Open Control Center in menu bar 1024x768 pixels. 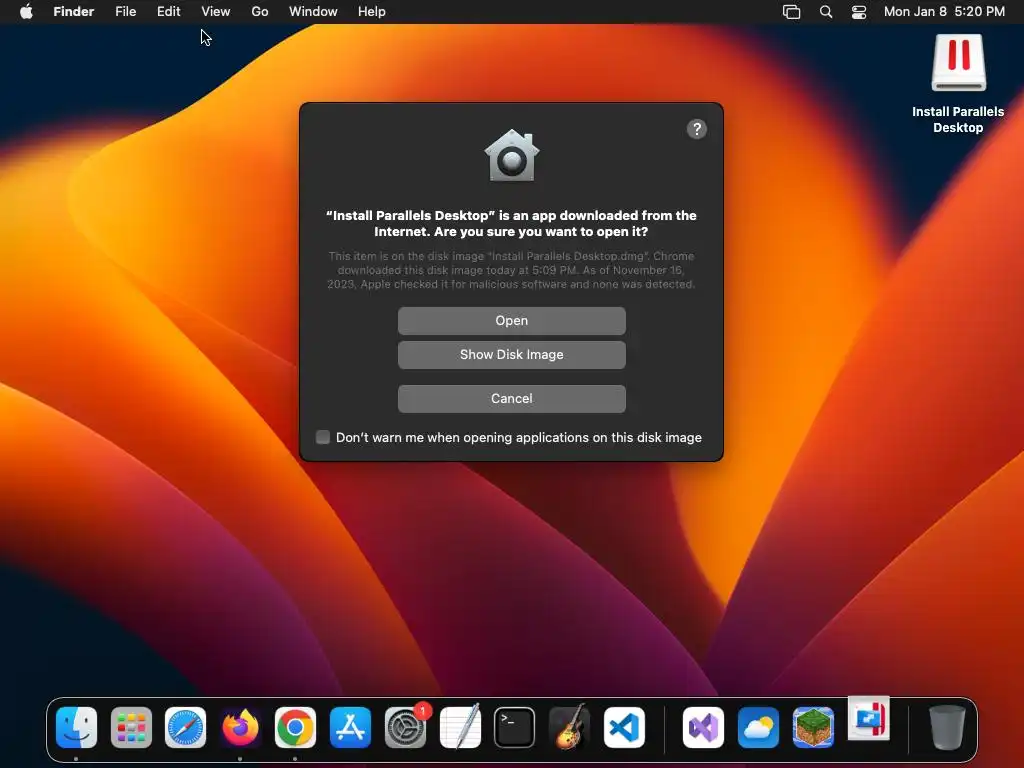[859, 12]
